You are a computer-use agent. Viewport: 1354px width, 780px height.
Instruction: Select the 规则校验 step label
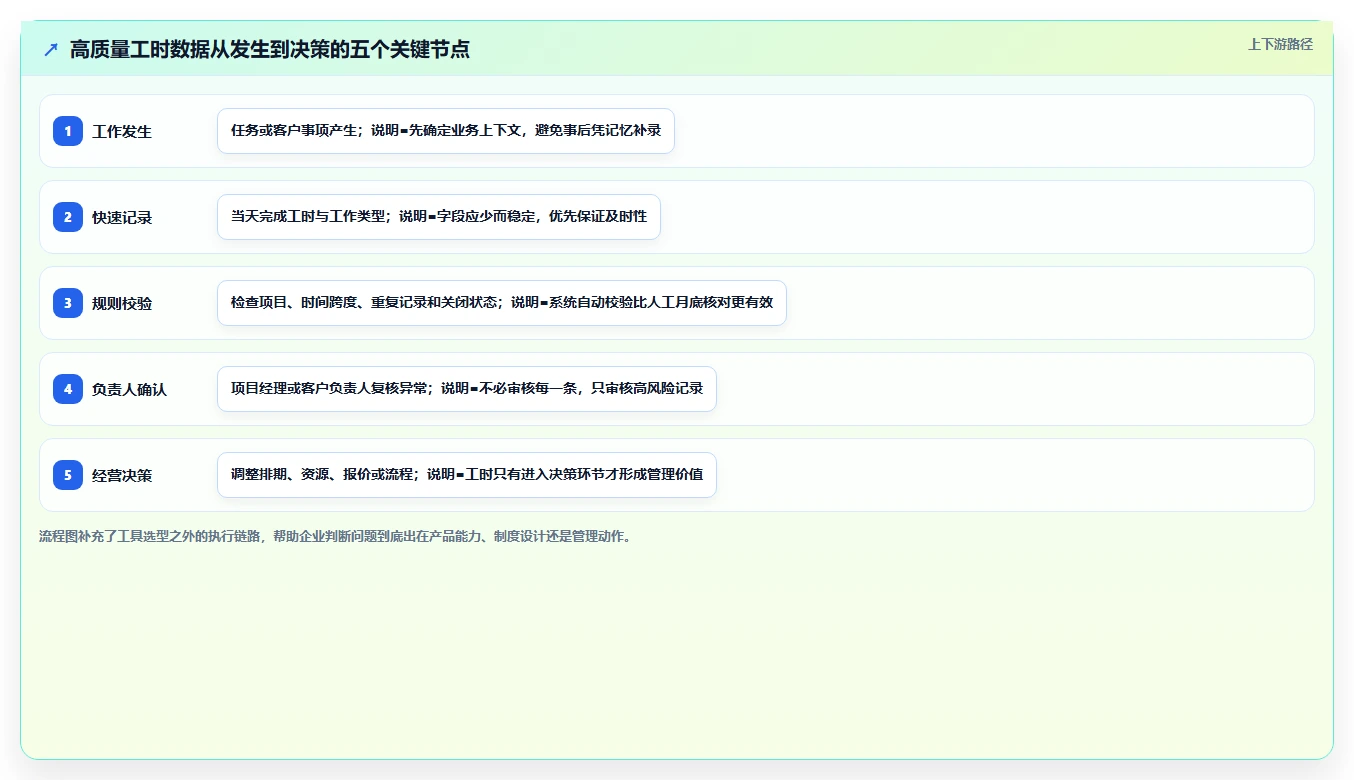pos(122,303)
